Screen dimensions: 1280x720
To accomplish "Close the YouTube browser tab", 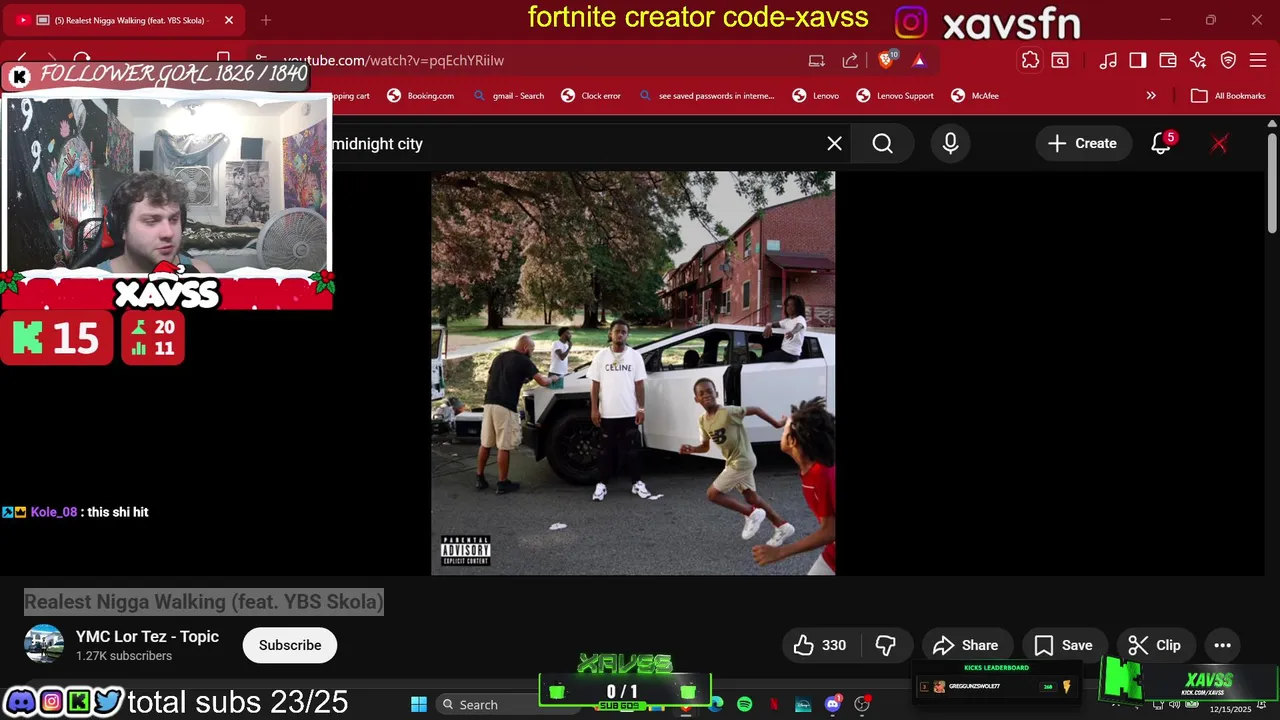I will (228, 20).
